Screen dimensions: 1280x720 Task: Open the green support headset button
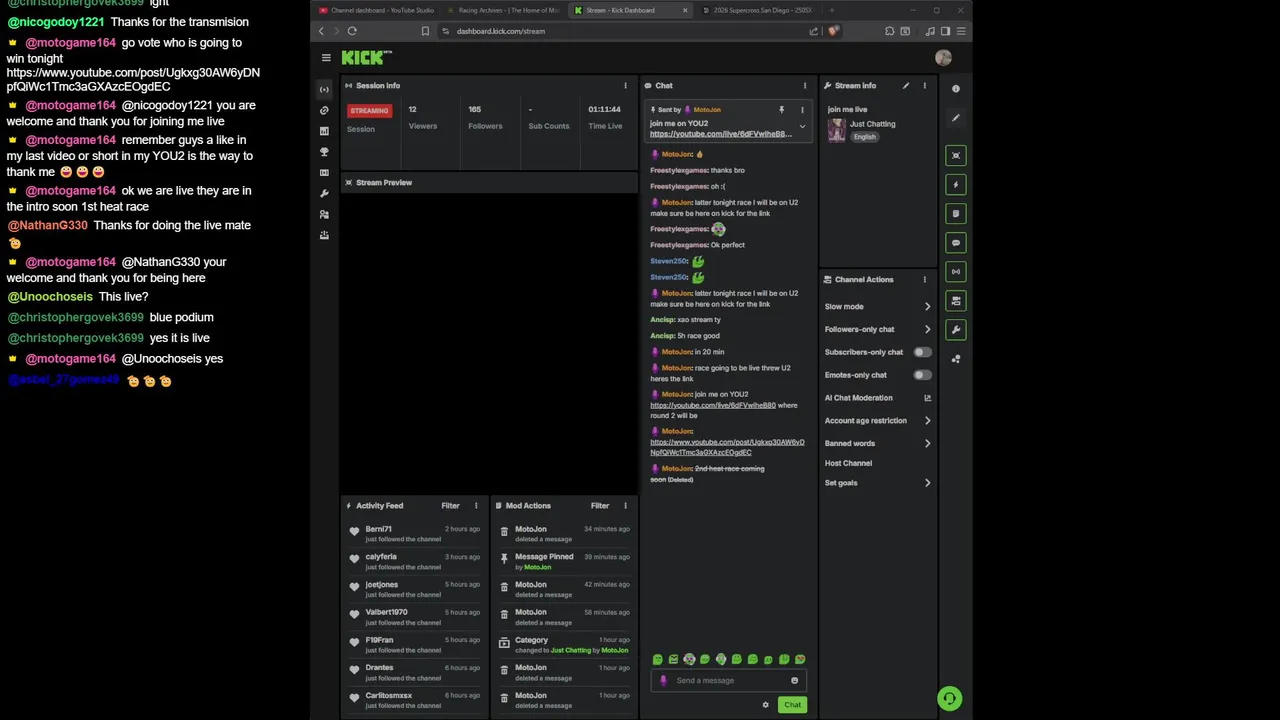949,699
